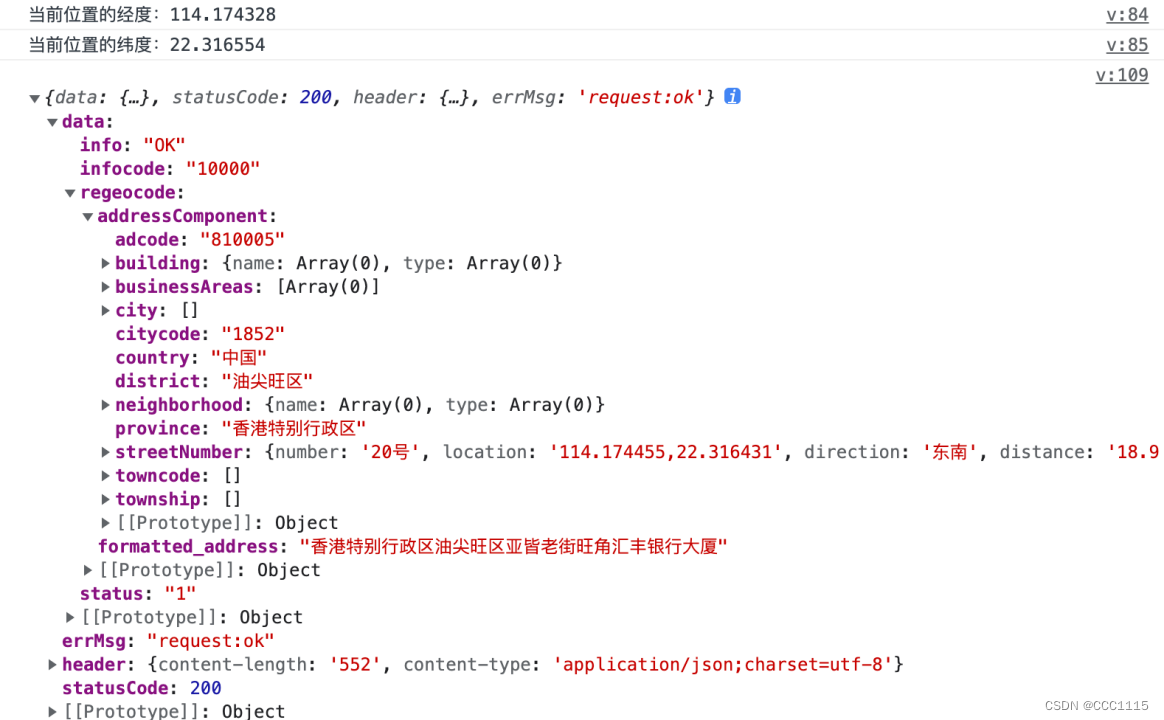Screen dimensions: 1164x720
Task: Select the status "1" value
Action: [180, 594]
